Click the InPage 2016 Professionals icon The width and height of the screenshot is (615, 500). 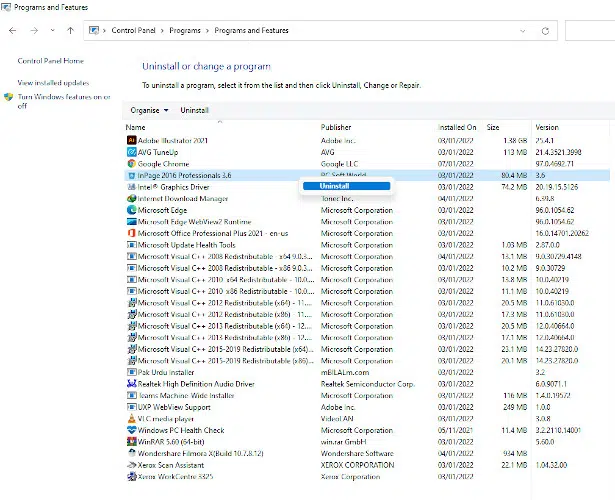(x=132, y=175)
